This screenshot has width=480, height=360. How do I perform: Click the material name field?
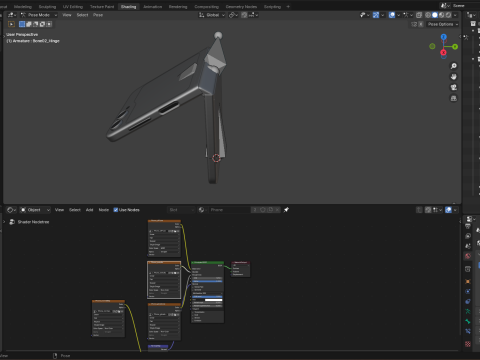coord(229,210)
